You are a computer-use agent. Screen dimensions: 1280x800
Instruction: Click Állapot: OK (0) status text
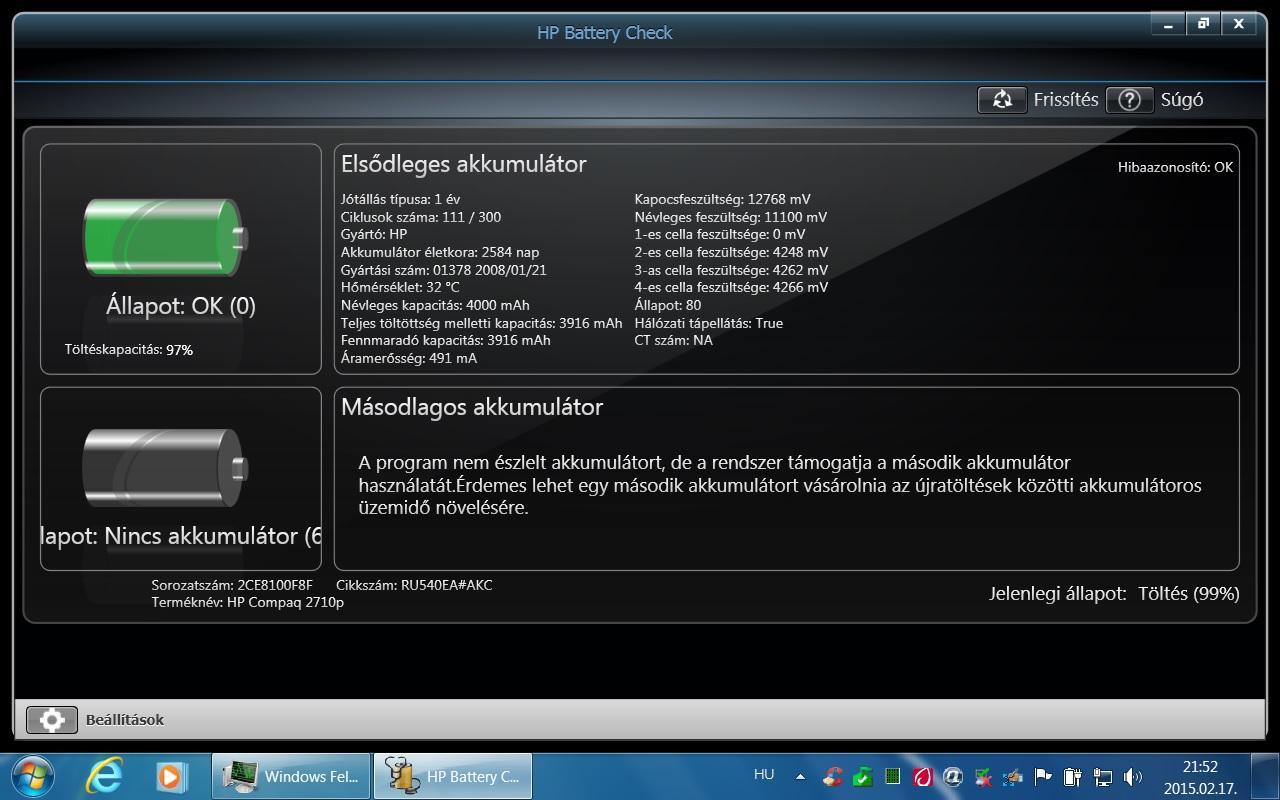[181, 306]
